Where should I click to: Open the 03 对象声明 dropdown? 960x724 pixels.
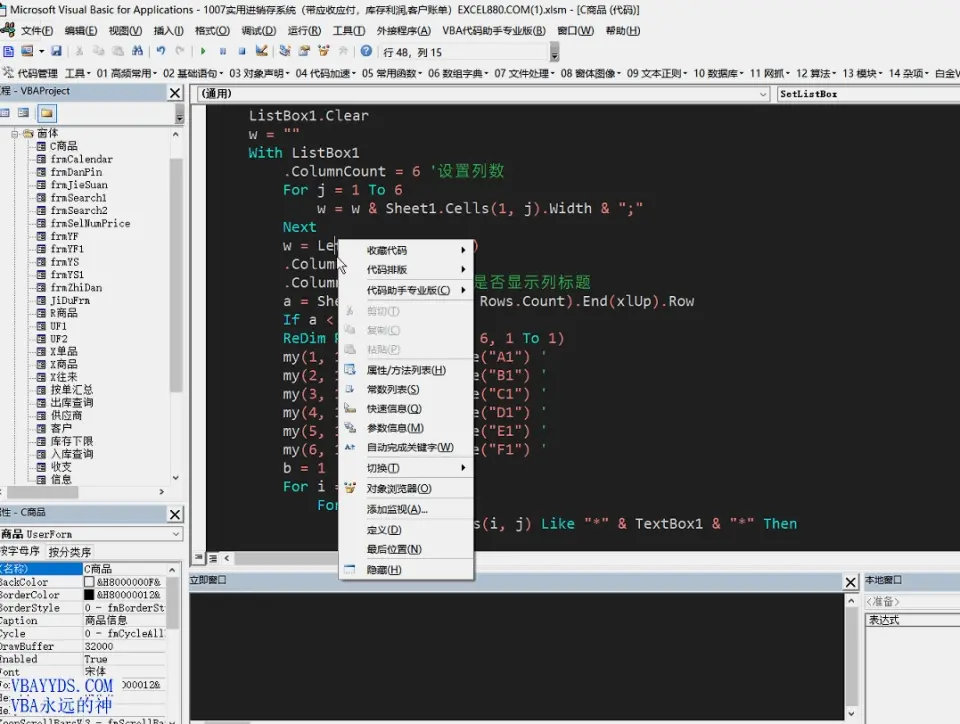[x=259, y=73]
